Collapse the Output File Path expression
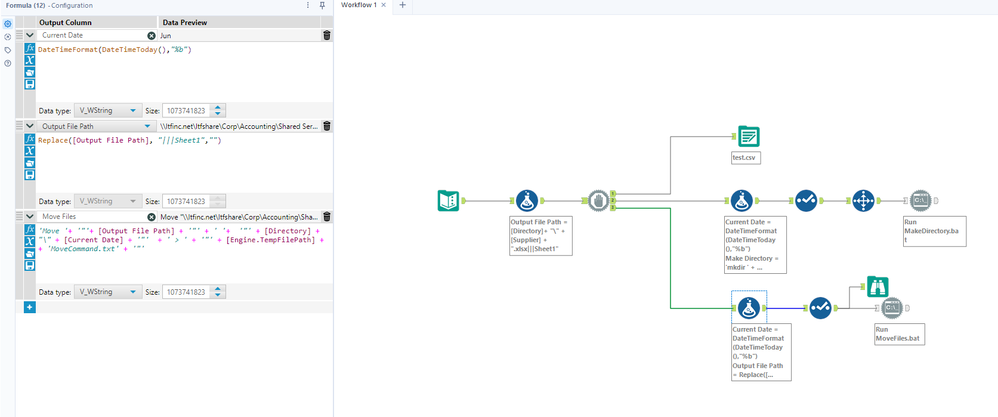This screenshot has width=998, height=417. click(x=29, y=126)
